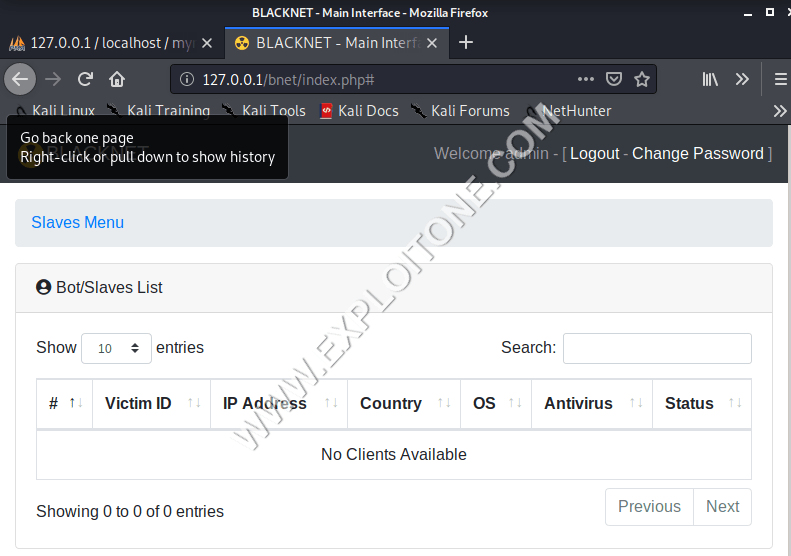Open the Firefox home page icon

(117, 79)
